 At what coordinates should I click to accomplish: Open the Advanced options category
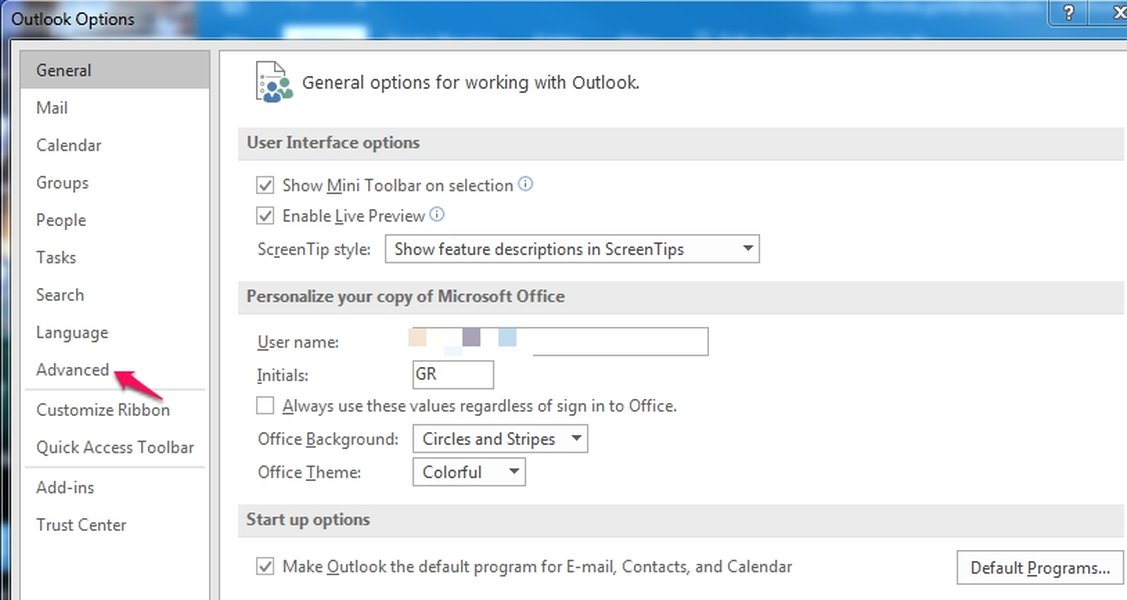(72, 370)
